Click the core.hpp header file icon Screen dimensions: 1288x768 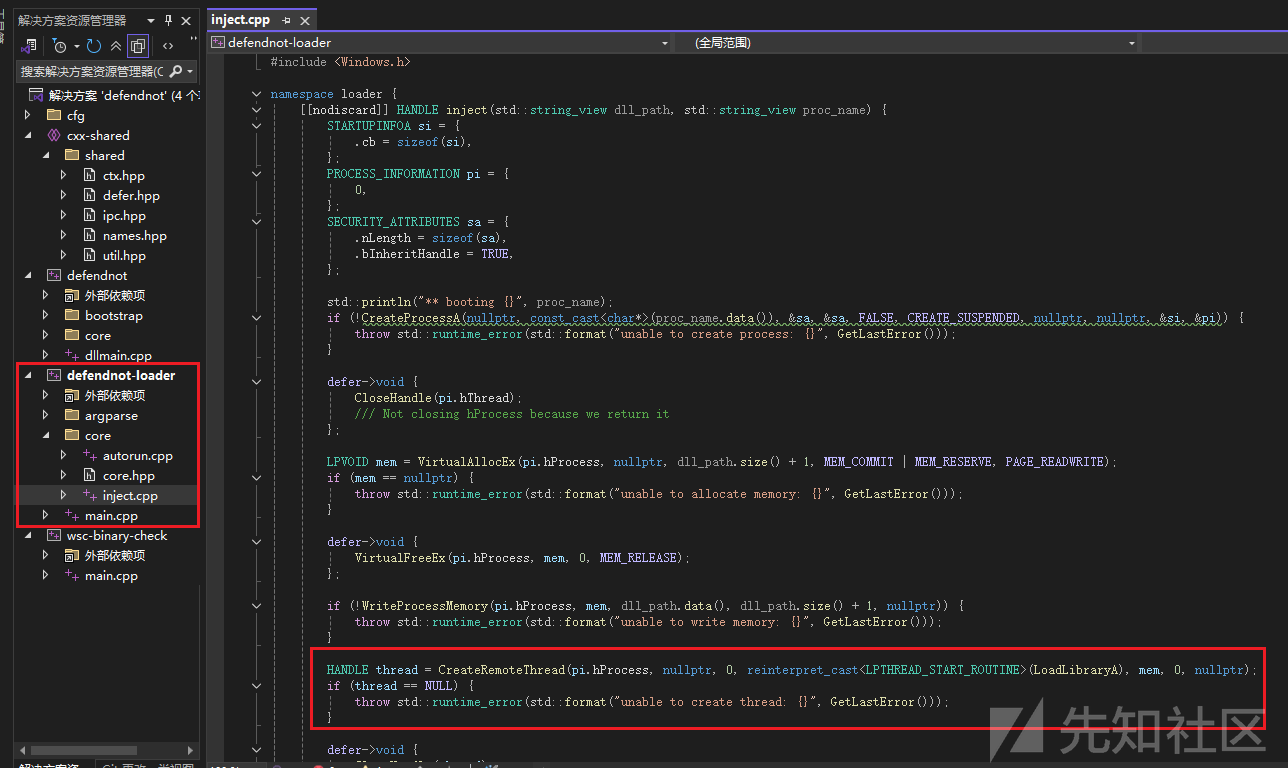pyautogui.click(x=91, y=476)
